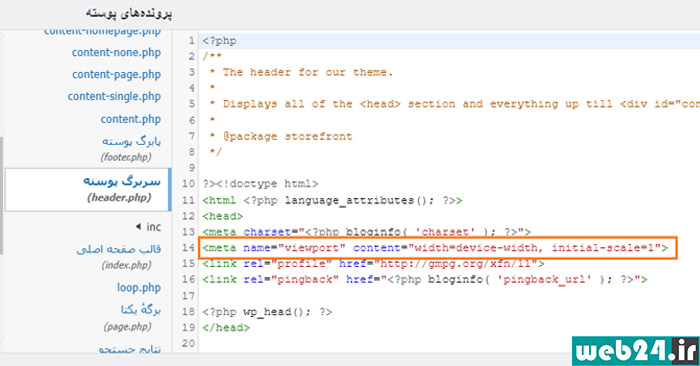The height and width of the screenshot is (366, 700).
Task: Click the sidebar file list scrollbar
Action: (1, 195)
